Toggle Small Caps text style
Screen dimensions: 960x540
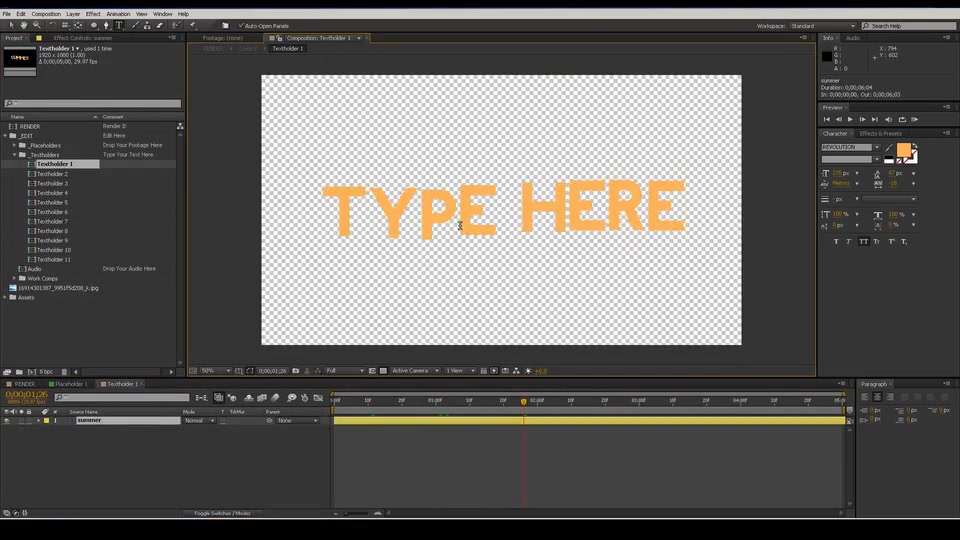click(x=877, y=242)
